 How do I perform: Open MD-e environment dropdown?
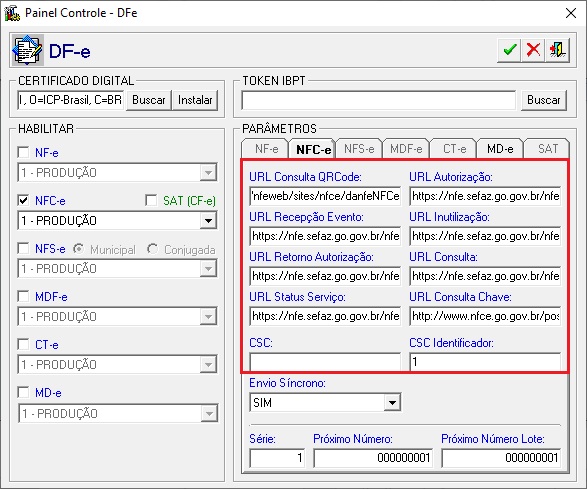(x=209, y=414)
